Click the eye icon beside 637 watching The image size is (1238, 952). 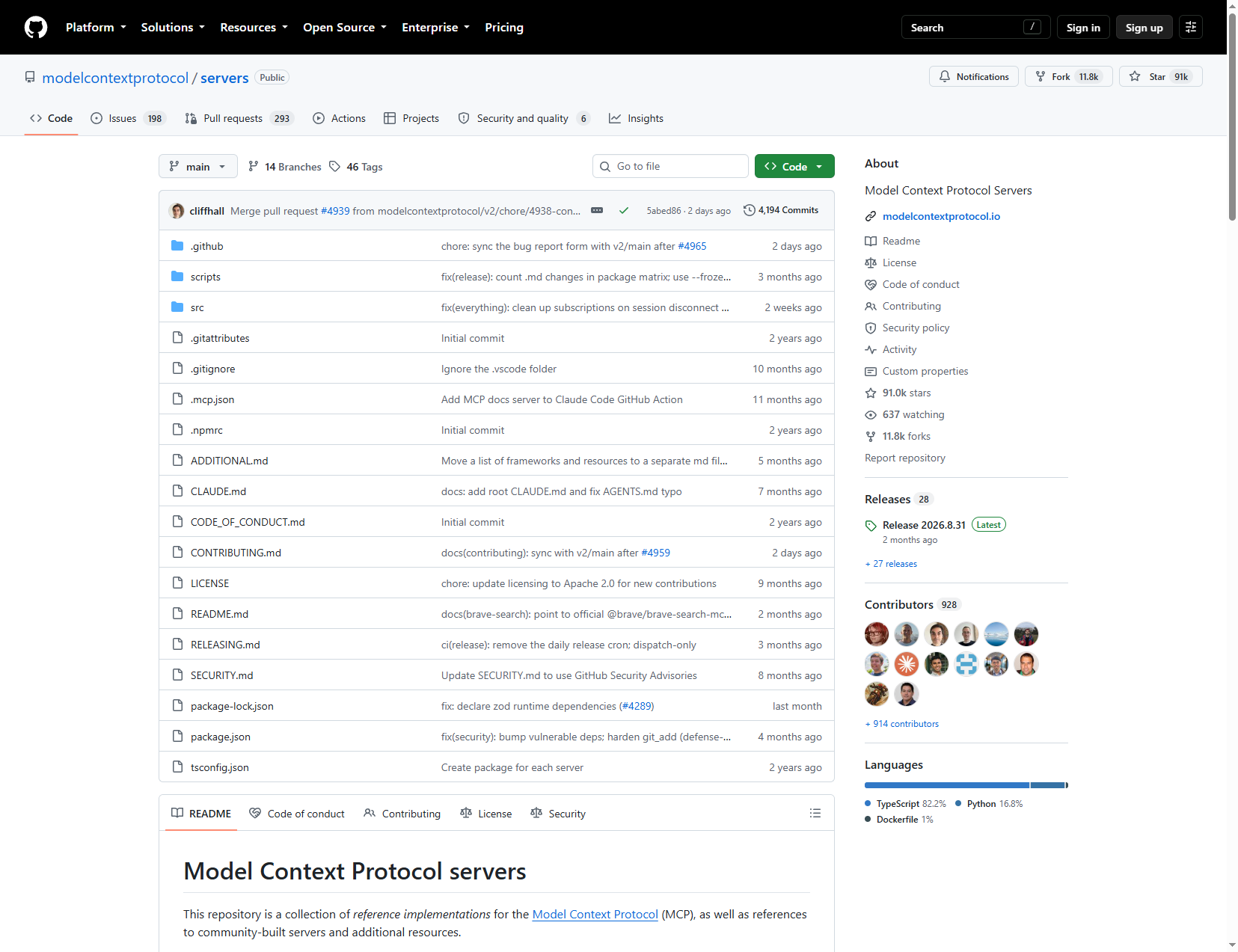pos(871,414)
